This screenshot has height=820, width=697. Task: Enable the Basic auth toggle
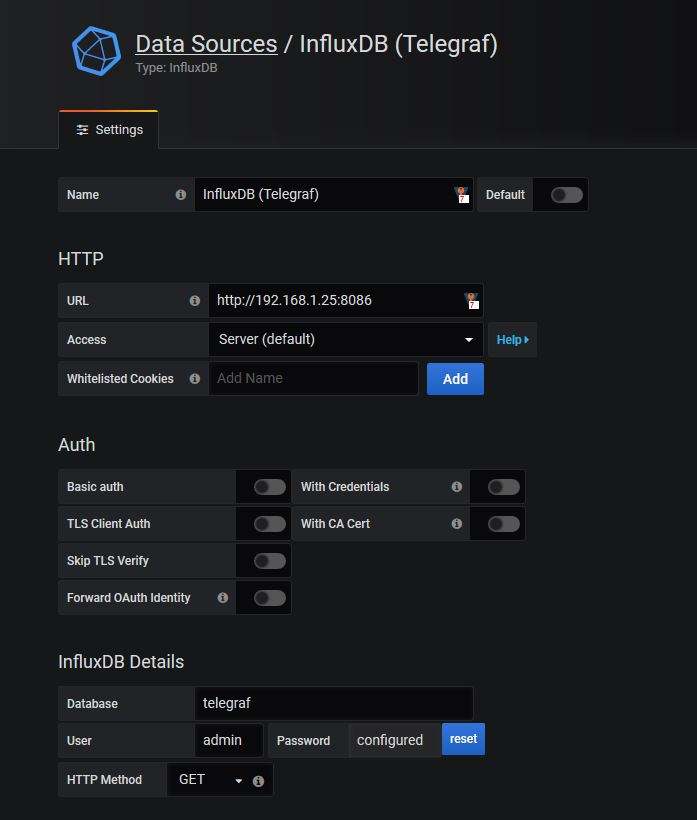tap(269, 487)
